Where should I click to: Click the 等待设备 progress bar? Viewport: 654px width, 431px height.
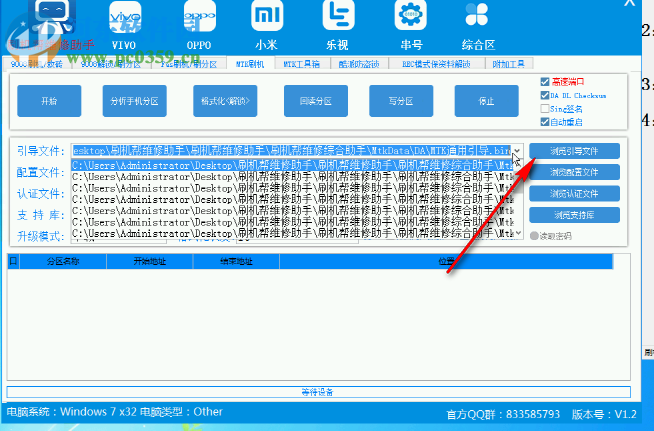tap(318, 392)
